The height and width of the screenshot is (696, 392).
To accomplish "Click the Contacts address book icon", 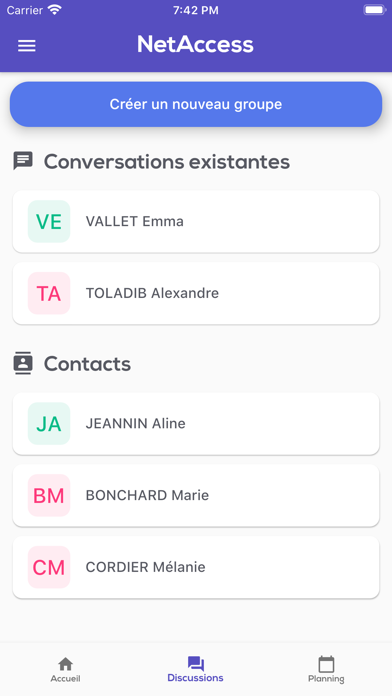I will 23,364.
